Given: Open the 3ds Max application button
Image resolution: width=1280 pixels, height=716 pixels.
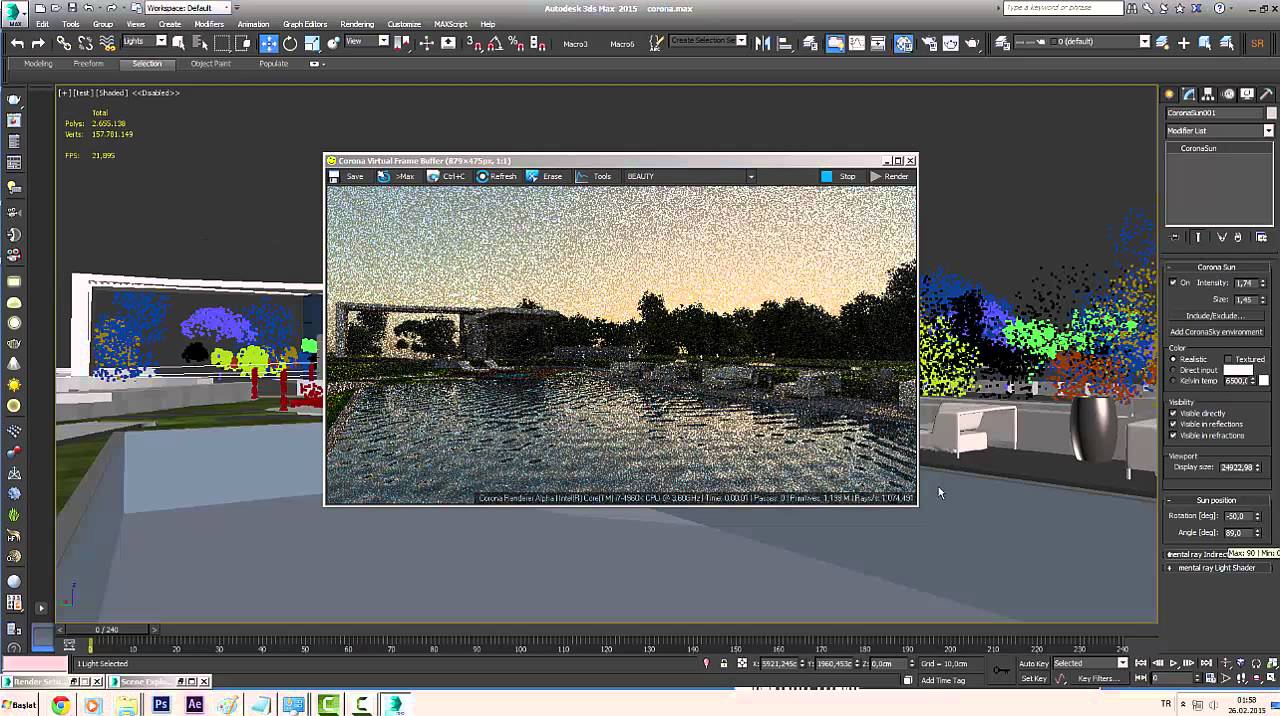Looking at the screenshot, I should tap(13, 12).
